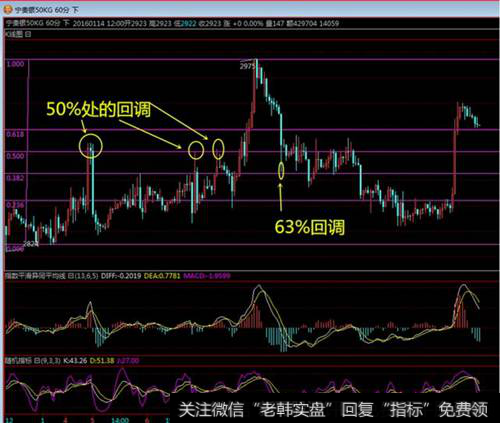Screen dimensions: 500x423
Task: Click the 429704 turnover value in header
Action: tap(305, 23)
